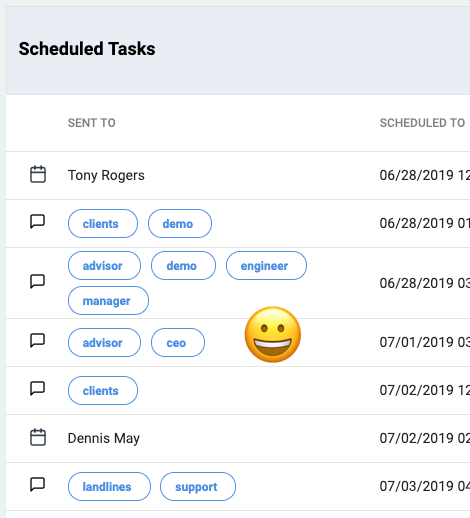Viewport: 470px width, 518px height.
Task: Open the Tony Rogers recipient
Action: (x=106, y=175)
